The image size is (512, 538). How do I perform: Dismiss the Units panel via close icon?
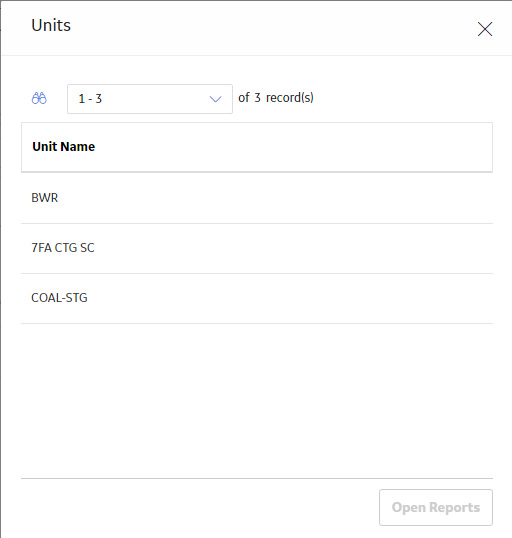(x=485, y=29)
